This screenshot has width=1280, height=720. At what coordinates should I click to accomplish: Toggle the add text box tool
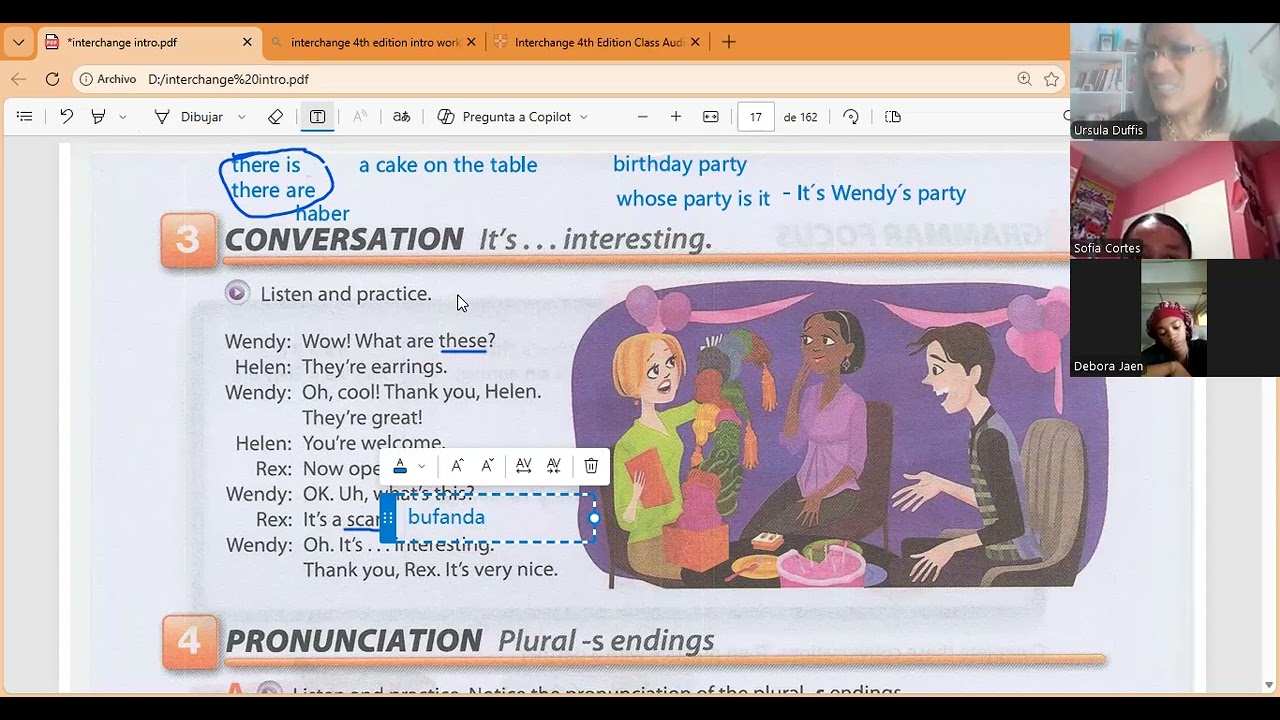[x=317, y=117]
